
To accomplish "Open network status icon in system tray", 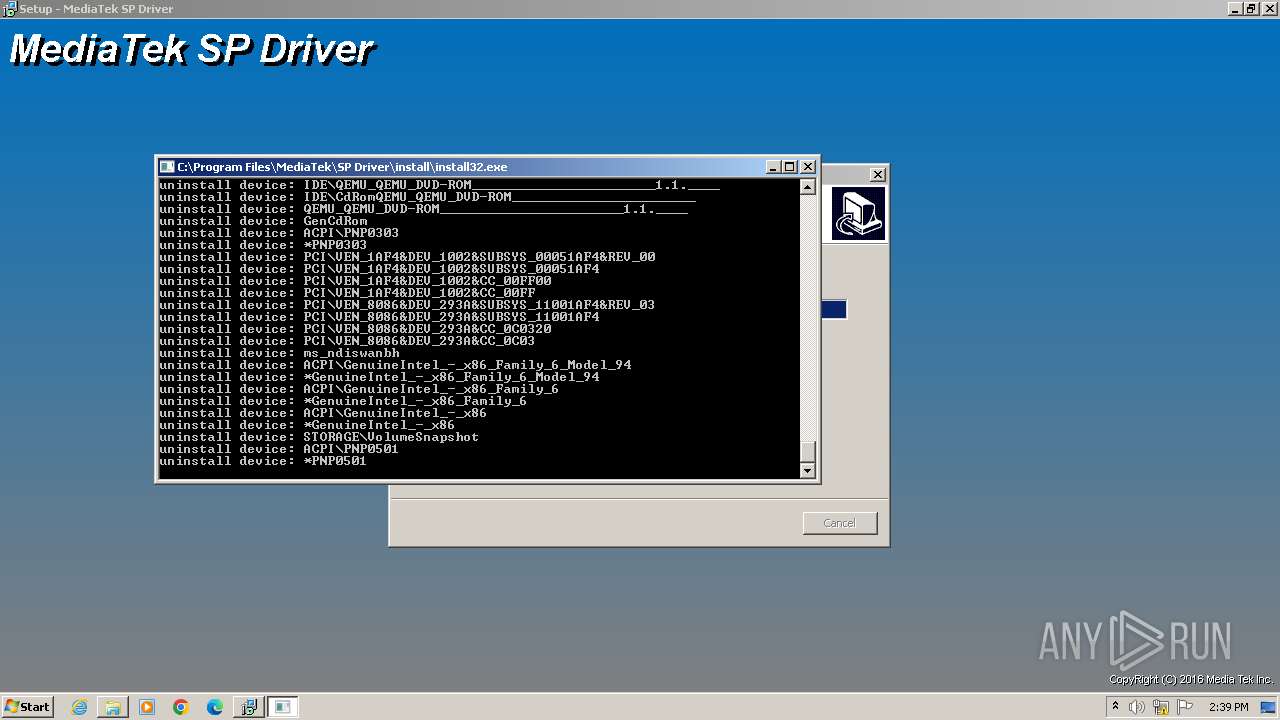I will 1161,707.
